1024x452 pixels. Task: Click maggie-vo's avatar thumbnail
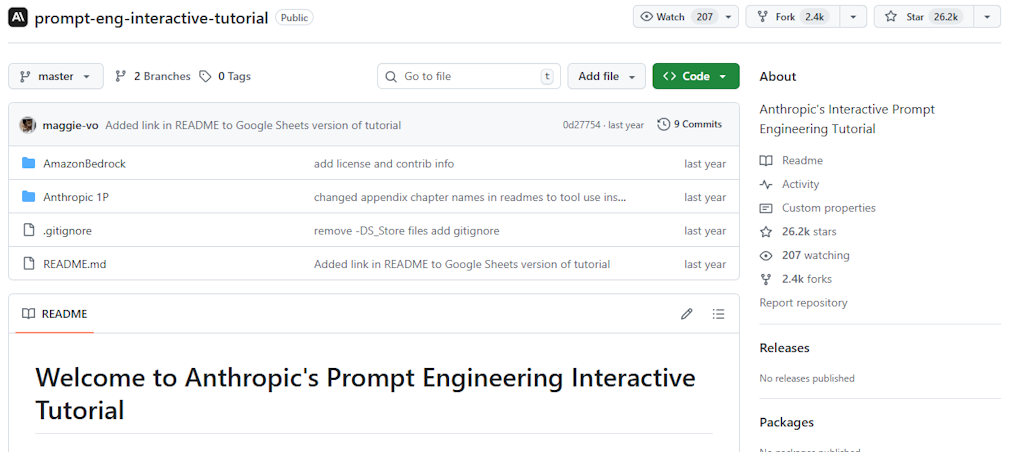28,125
